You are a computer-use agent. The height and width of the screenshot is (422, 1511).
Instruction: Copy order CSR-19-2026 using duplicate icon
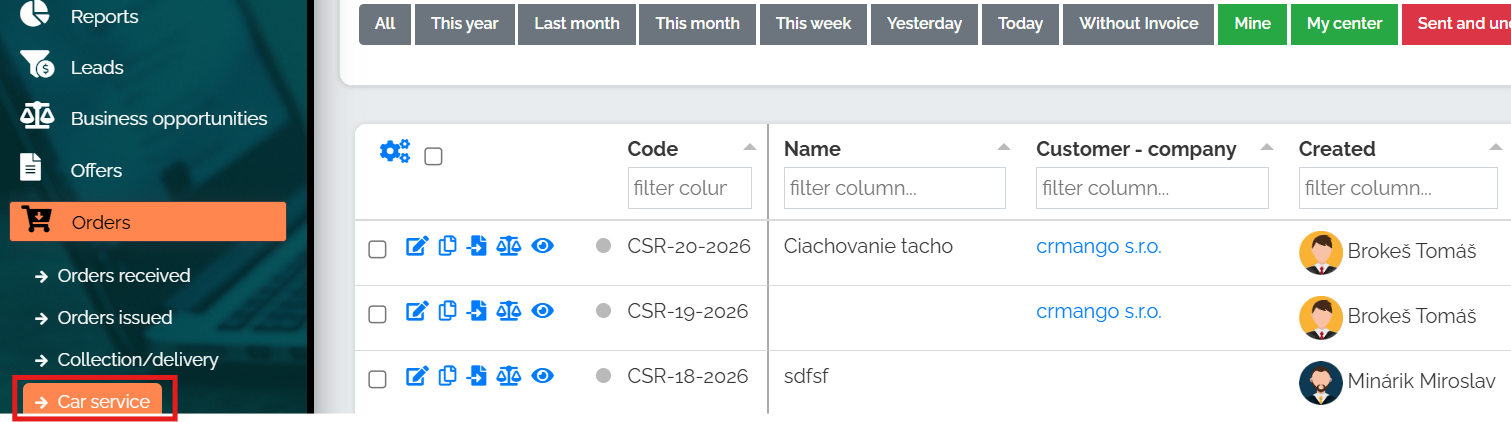click(448, 311)
